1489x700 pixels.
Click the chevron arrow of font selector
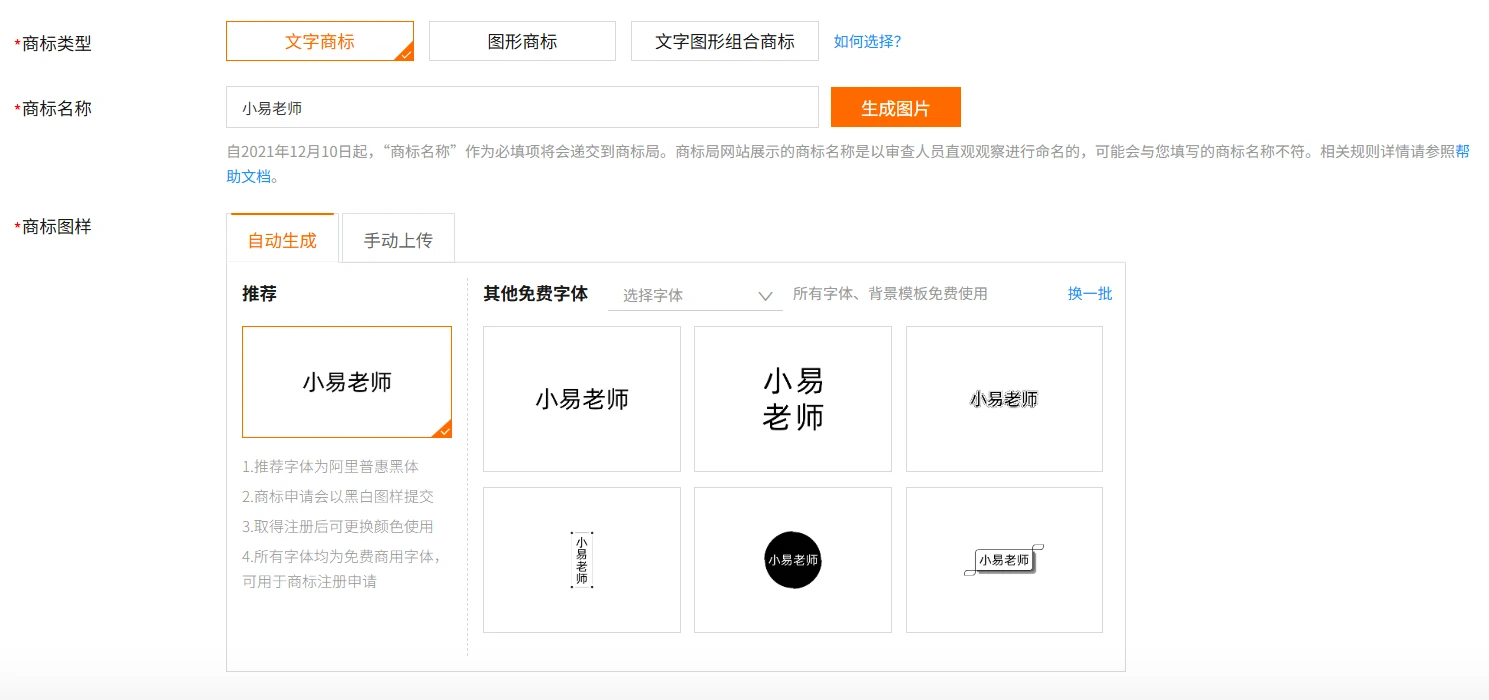coord(765,296)
